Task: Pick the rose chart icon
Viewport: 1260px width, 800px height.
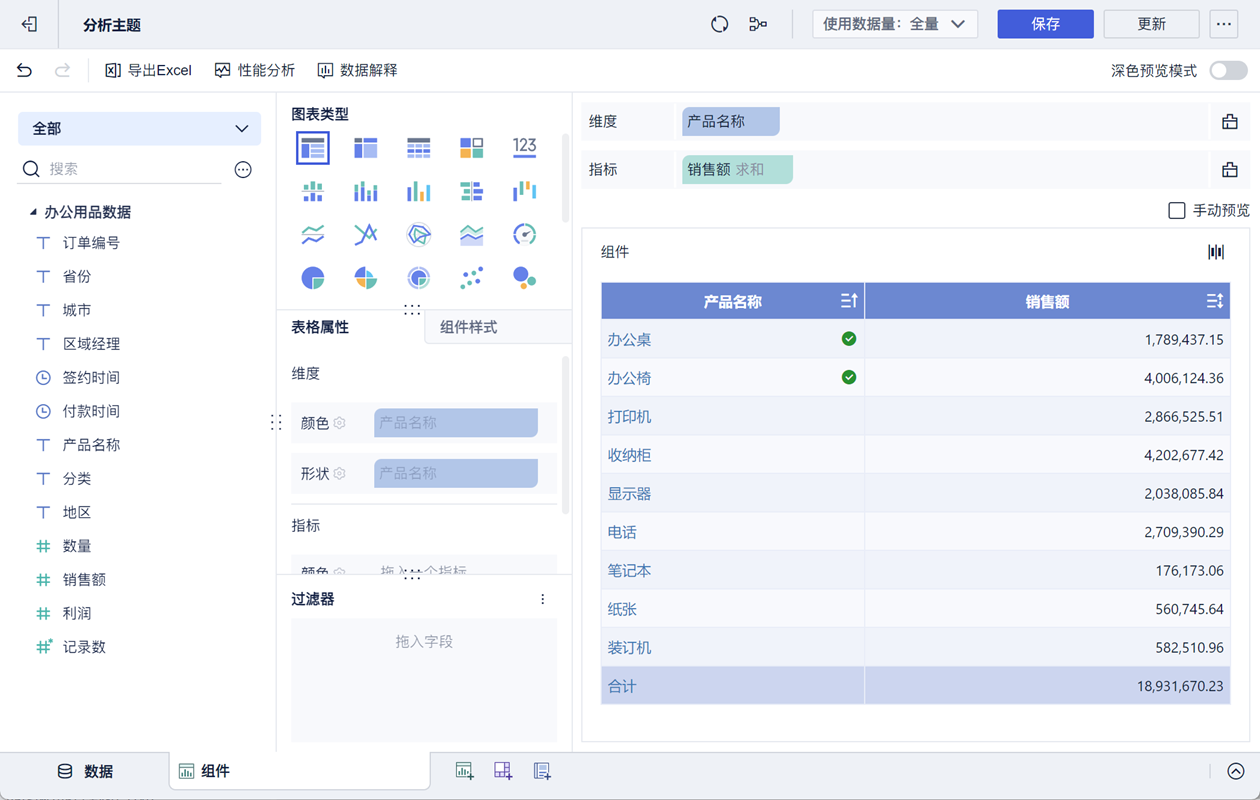Action: [x=366, y=277]
